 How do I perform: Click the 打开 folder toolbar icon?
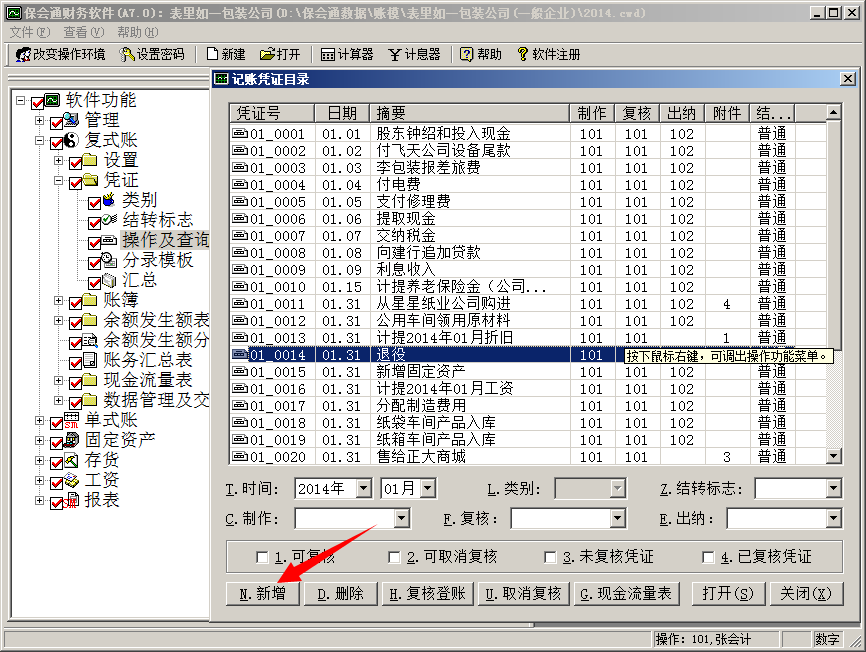pyautogui.click(x=267, y=54)
